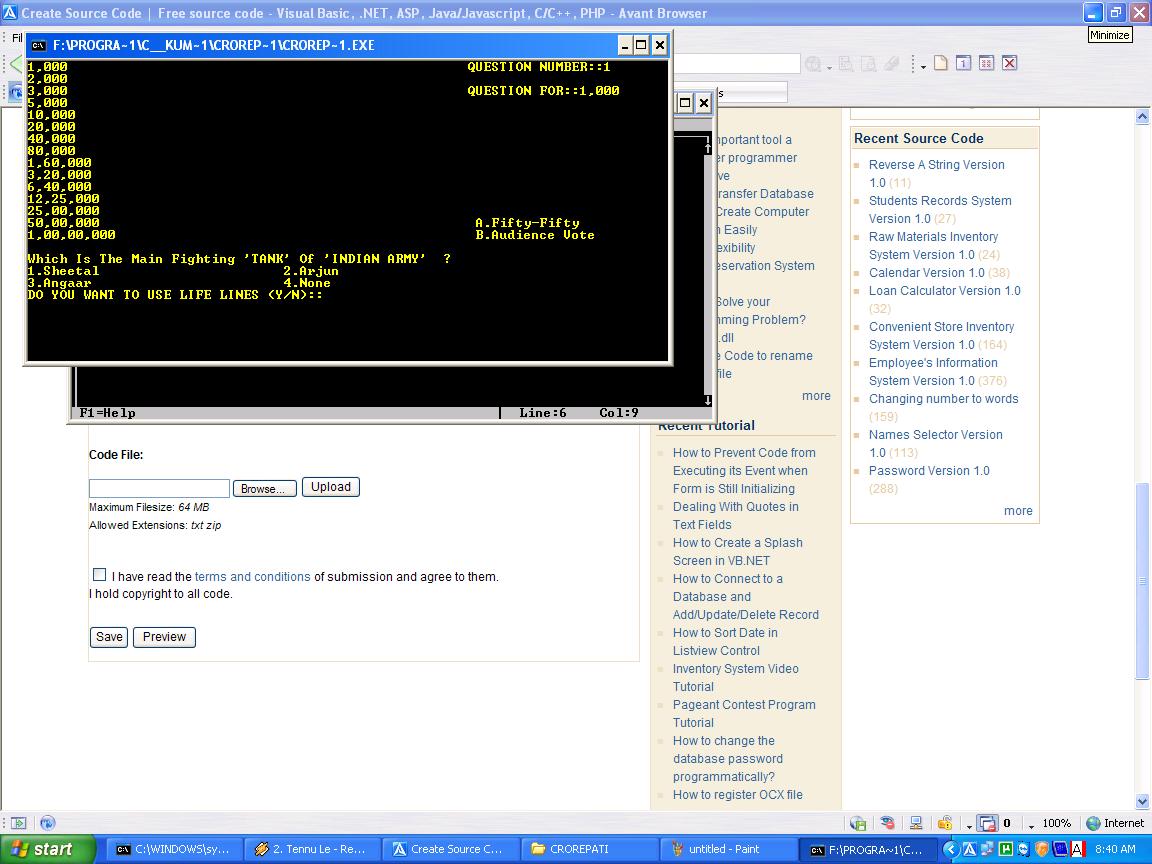This screenshot has width=1152, height=864.
Task: Check the terms and conditions agreement box
Action: pos(99,575)
